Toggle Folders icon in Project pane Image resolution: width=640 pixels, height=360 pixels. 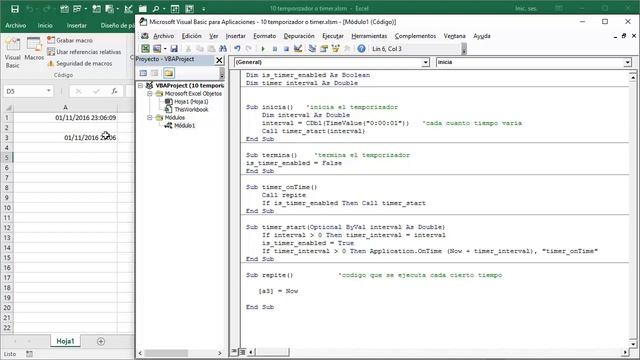coord(169,73)
